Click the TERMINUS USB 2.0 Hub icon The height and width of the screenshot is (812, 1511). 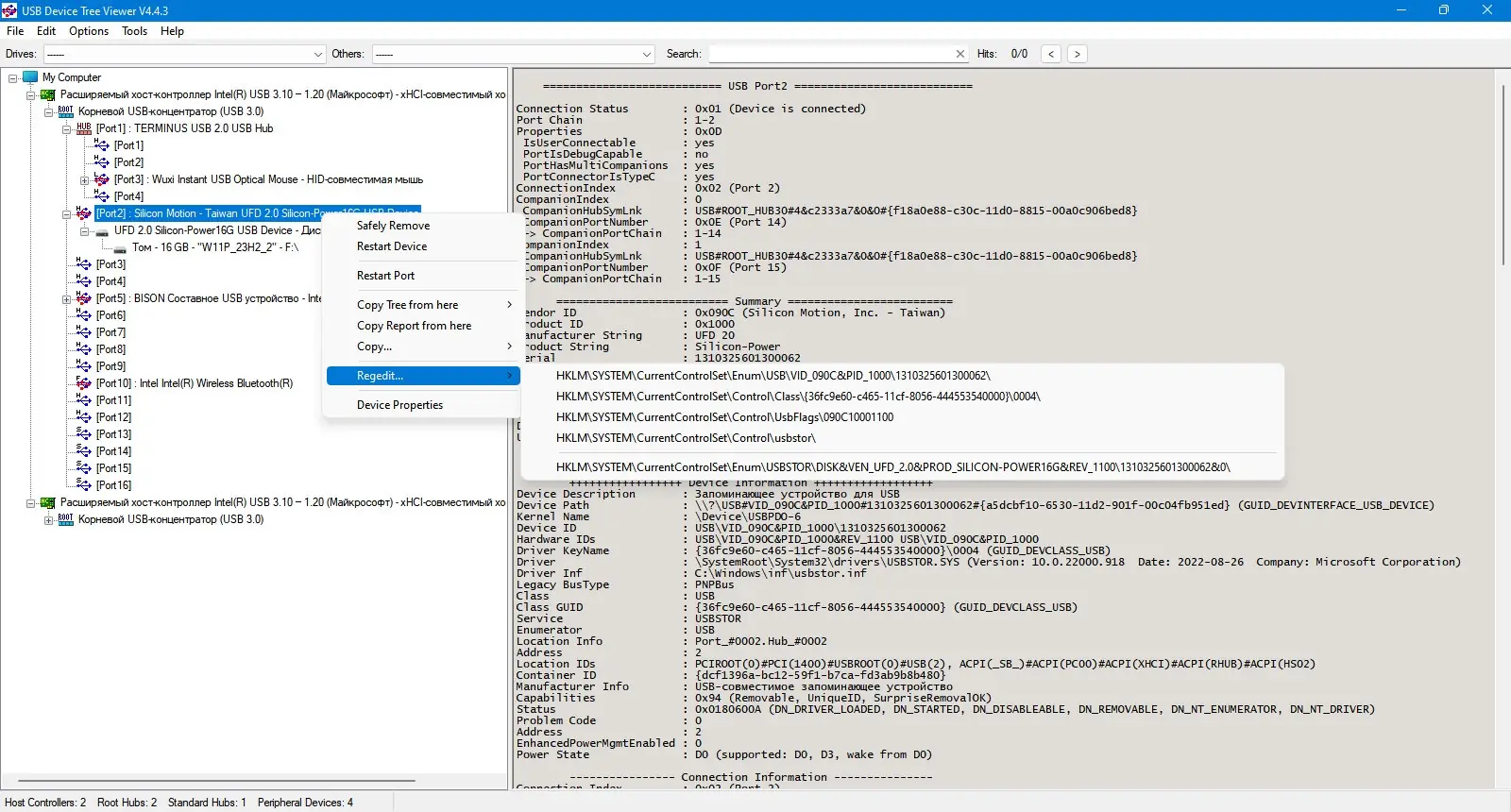(84, 128)
